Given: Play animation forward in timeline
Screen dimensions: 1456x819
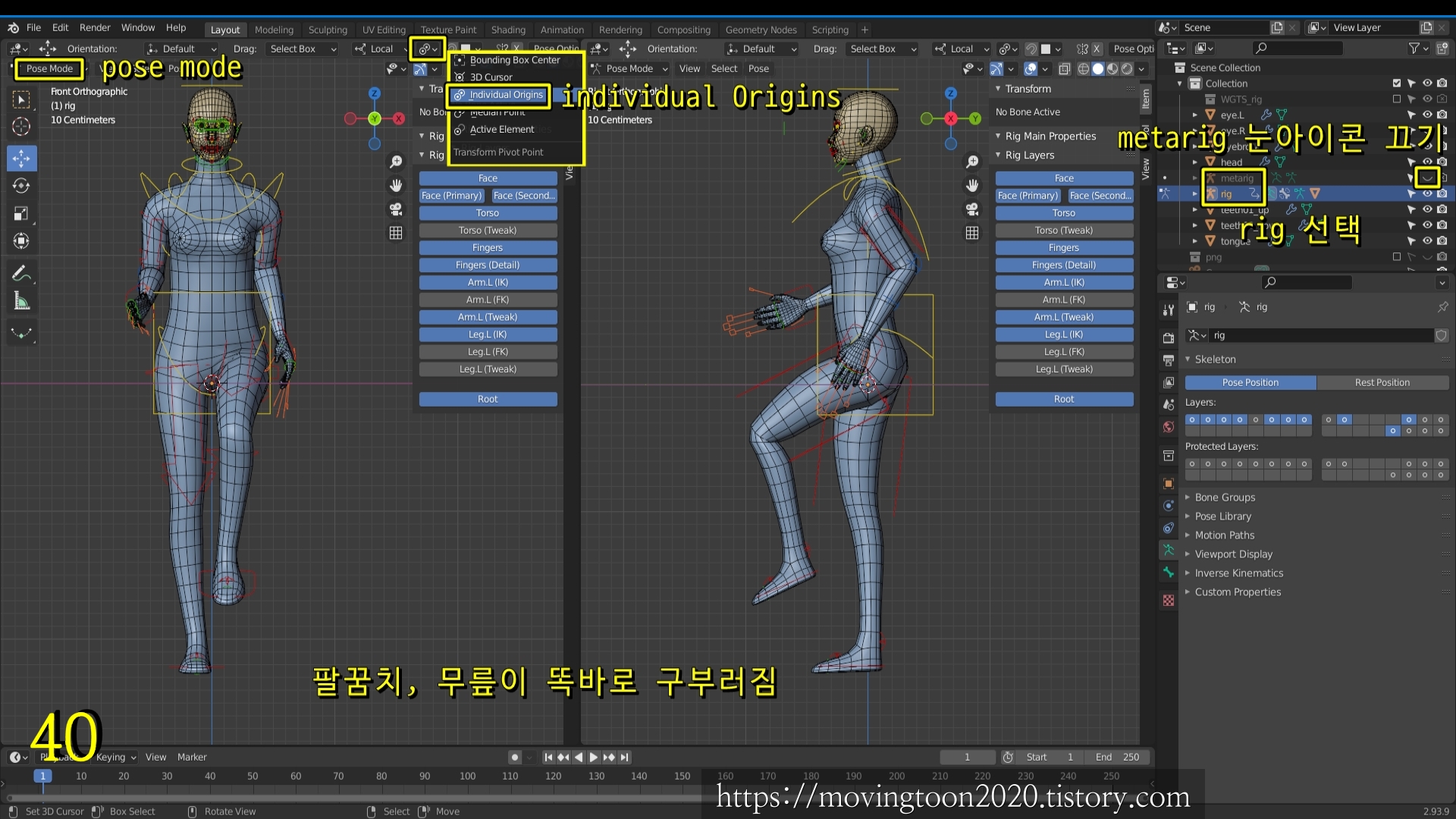Looking at the screenshot, I should pos(594,757).
